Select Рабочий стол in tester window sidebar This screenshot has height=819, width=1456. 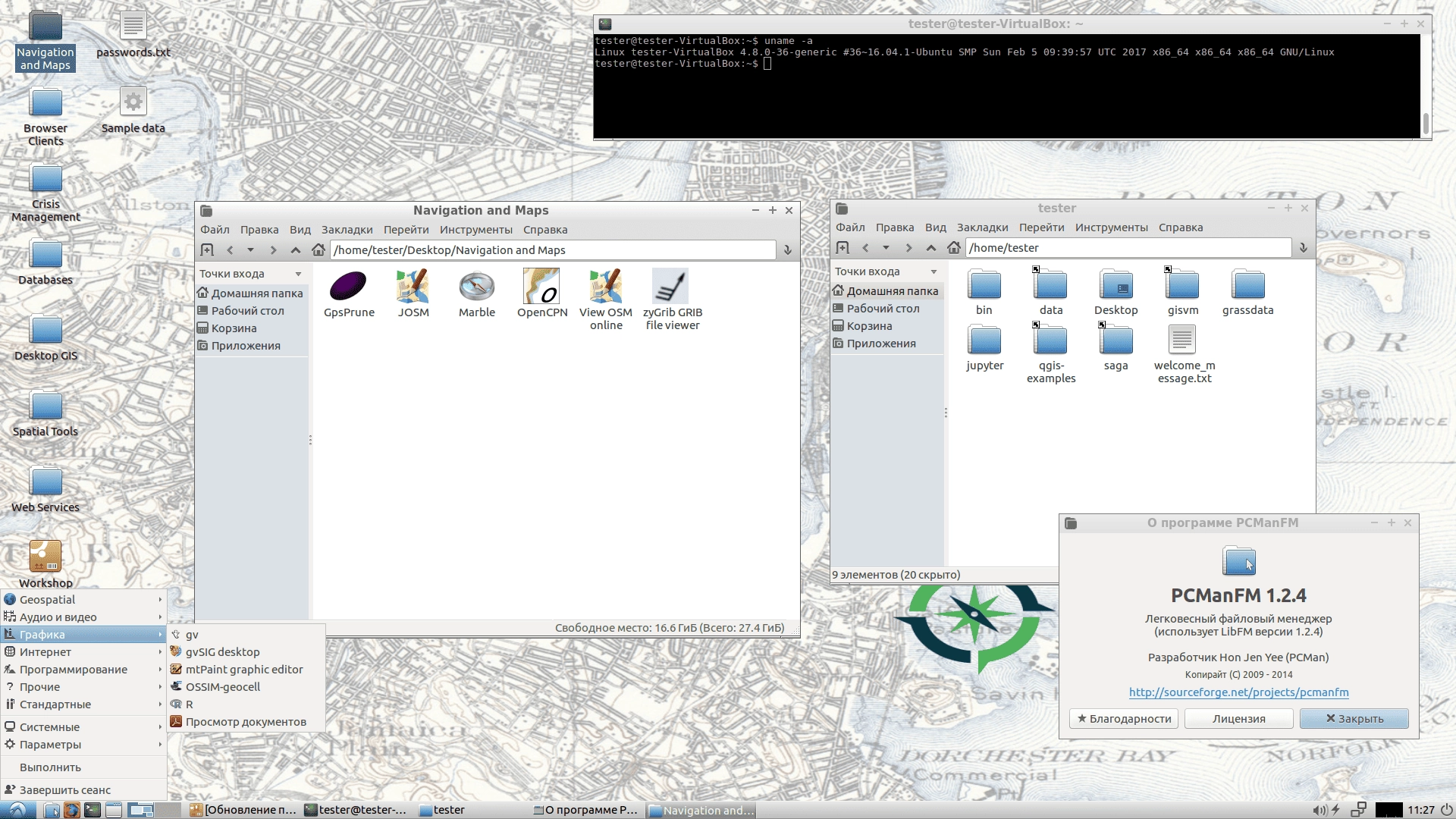click(x=886, y=308)
